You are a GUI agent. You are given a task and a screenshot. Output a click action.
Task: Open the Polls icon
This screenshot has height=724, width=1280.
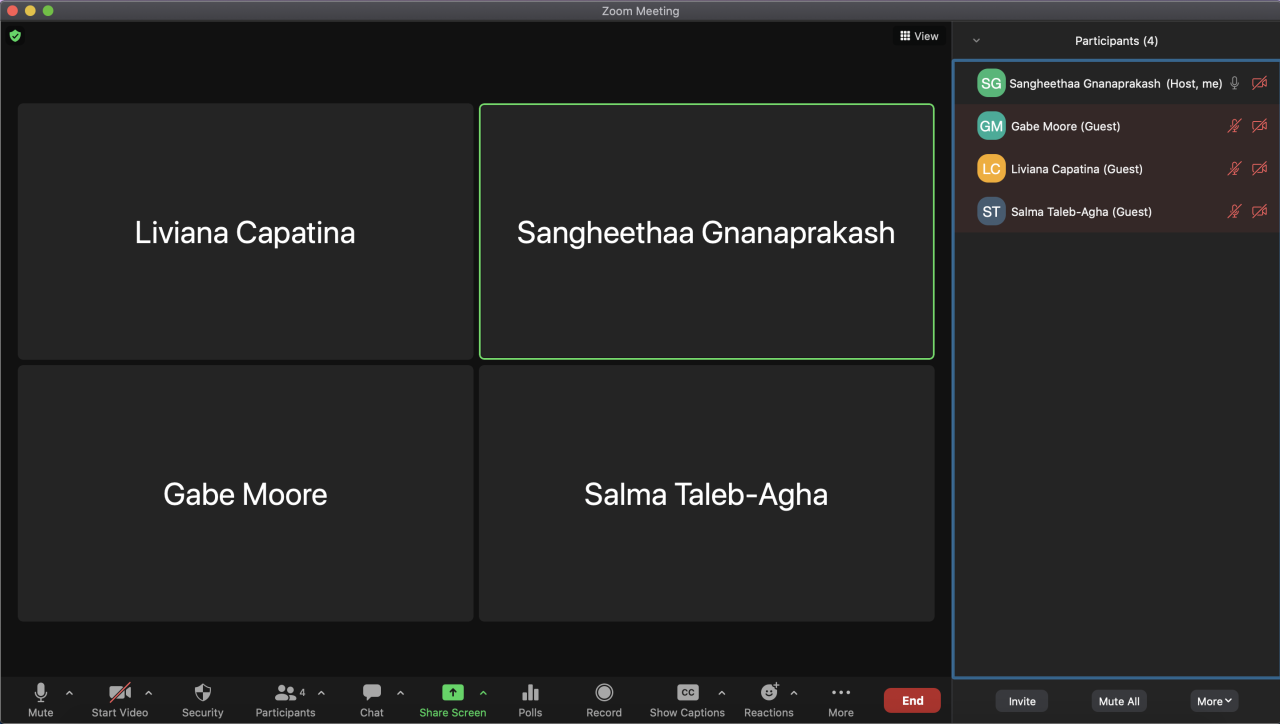click(x=530, y=693)
